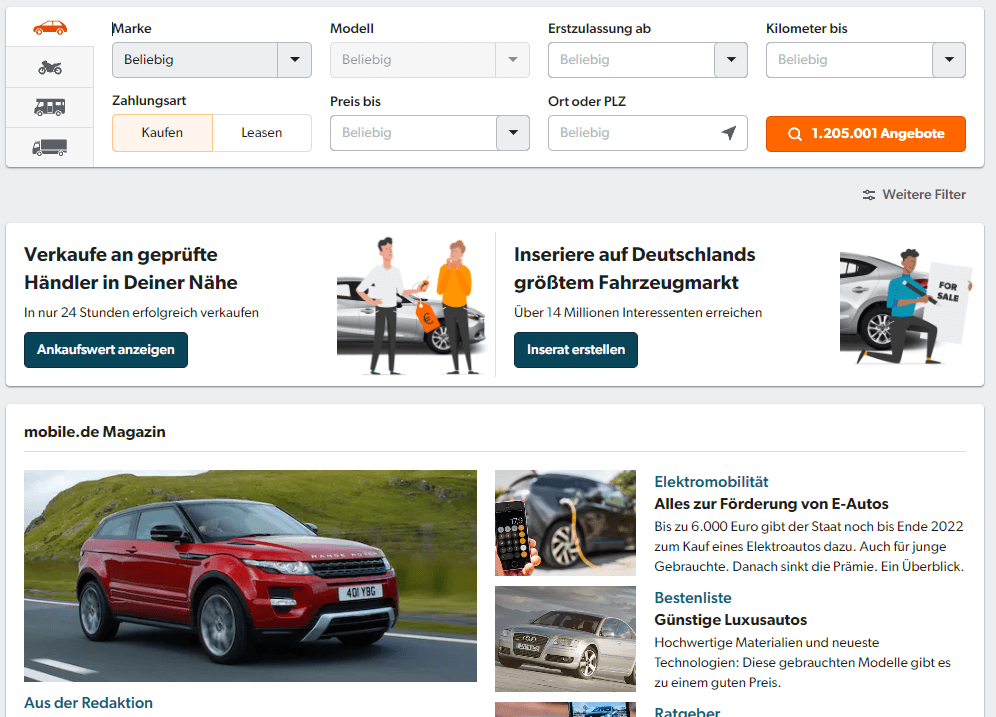Open article Günstige Luxusautos

click(x=730, y=620)
